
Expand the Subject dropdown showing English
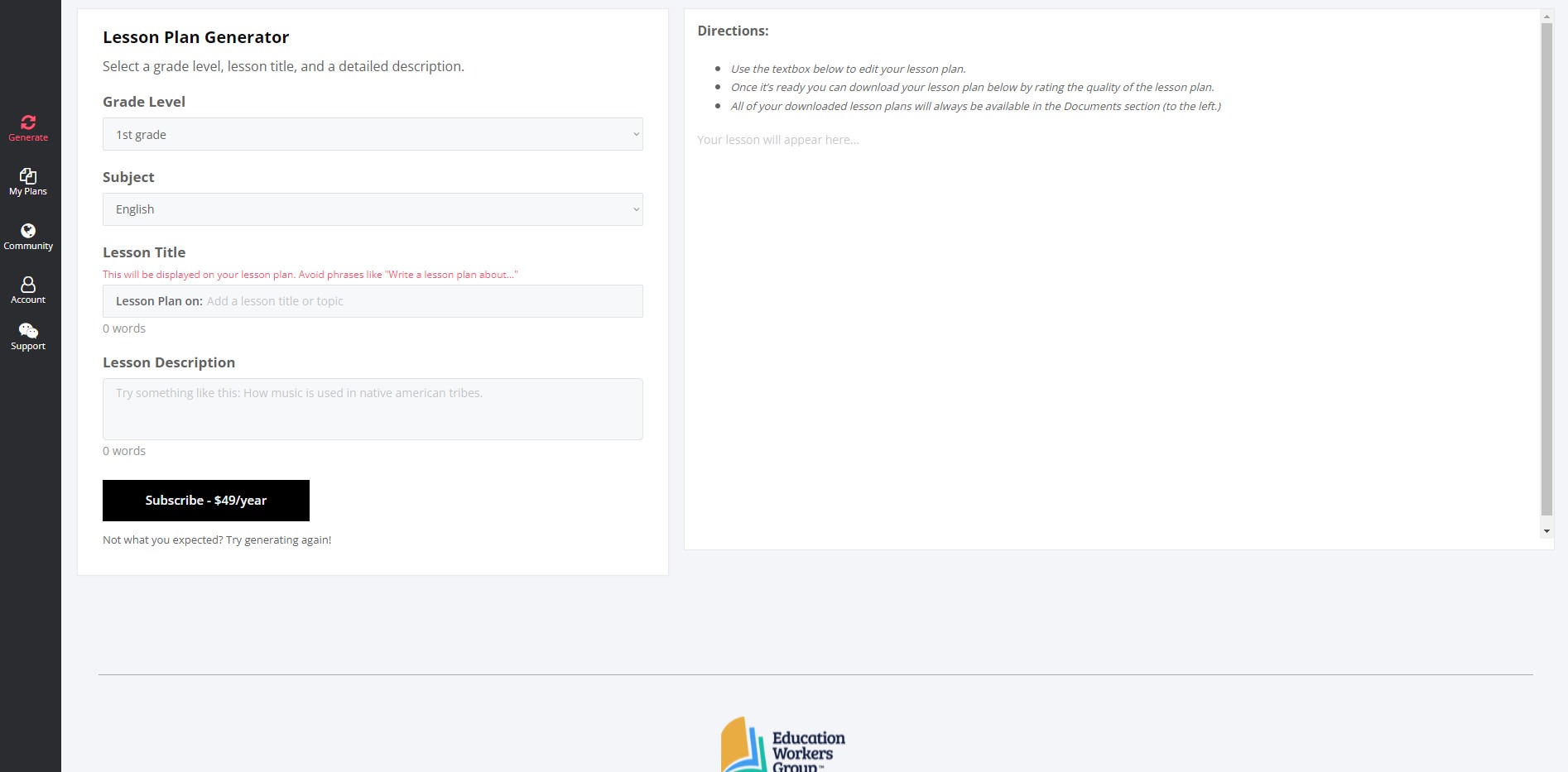click(x=373, y=209)
